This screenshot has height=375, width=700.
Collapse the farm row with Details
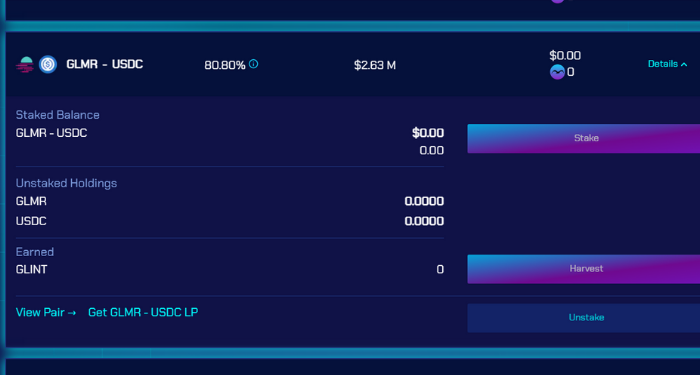667,64
